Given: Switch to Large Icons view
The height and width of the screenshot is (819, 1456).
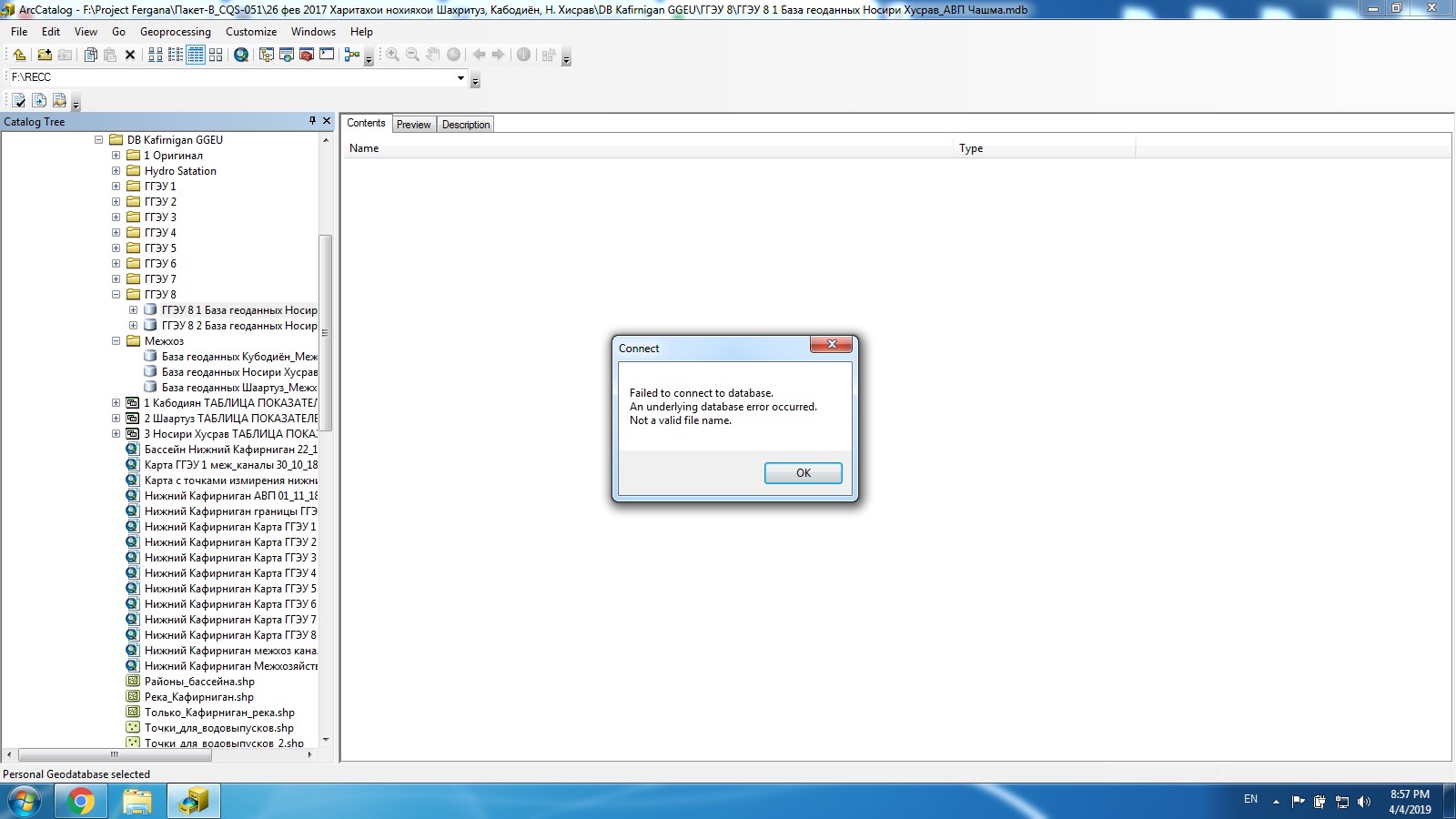Looking at the screenshot, I should (x=156, y=55).
